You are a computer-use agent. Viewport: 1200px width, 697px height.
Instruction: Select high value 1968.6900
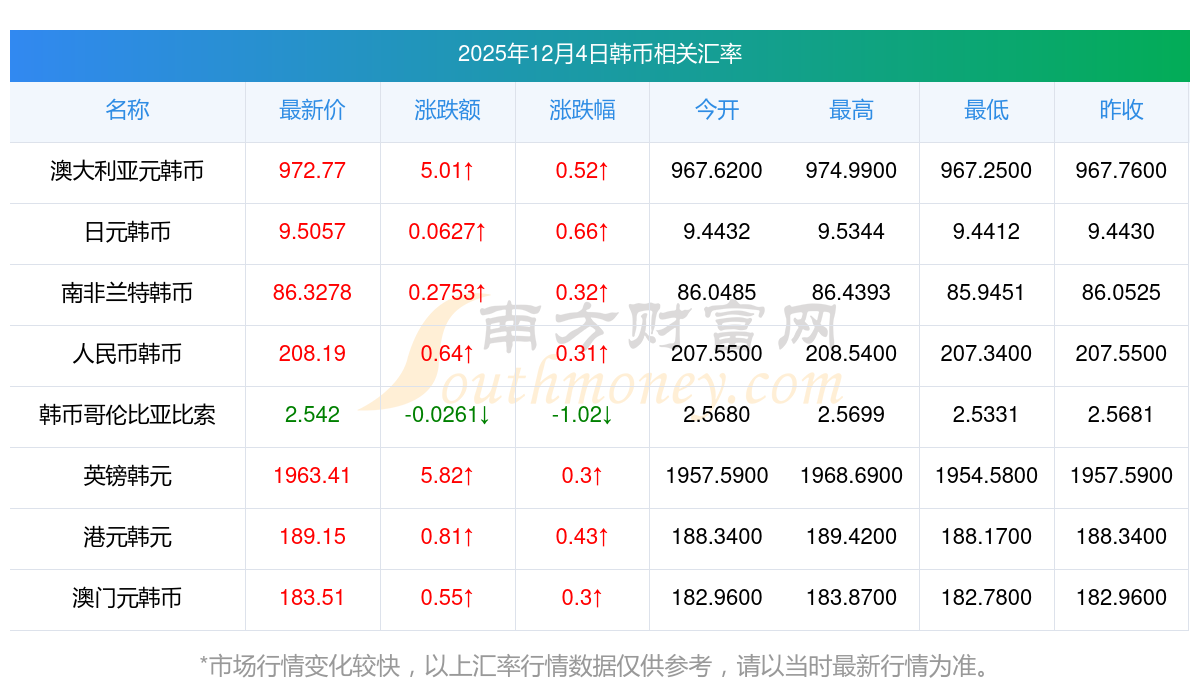tap(851, 476)
